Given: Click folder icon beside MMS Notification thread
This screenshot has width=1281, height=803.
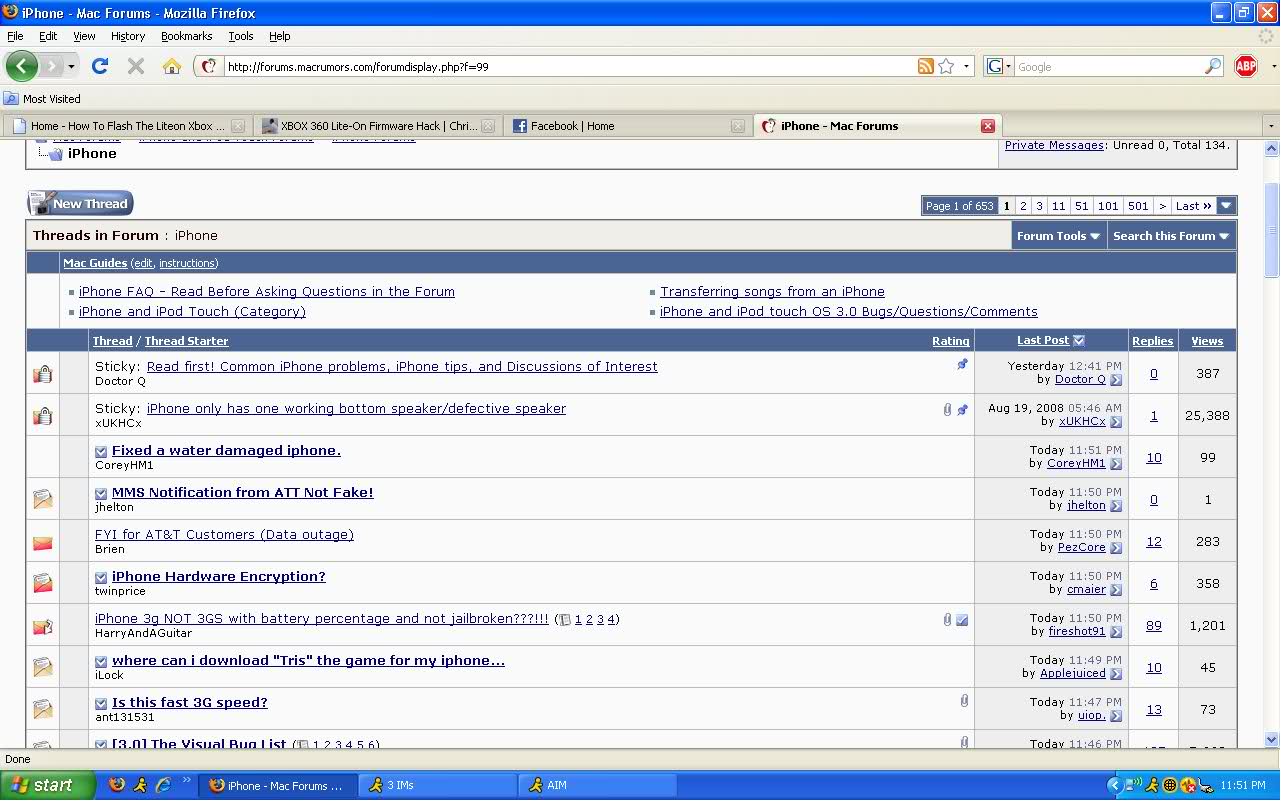Looking at the screenshot, I should 42,499.
